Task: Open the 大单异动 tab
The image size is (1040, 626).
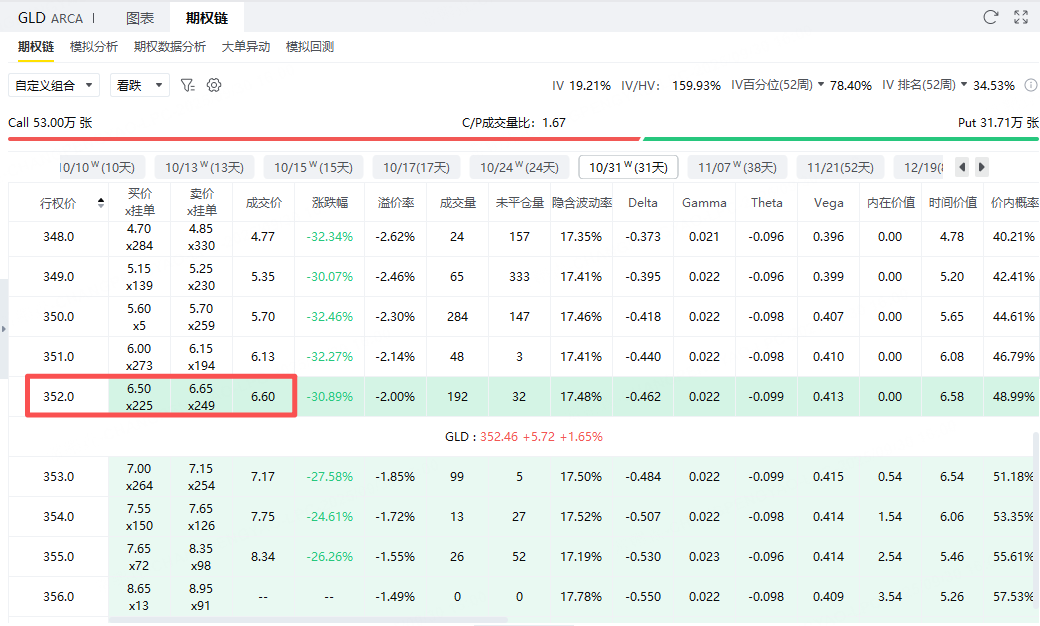Action: (x=246, y=47)
